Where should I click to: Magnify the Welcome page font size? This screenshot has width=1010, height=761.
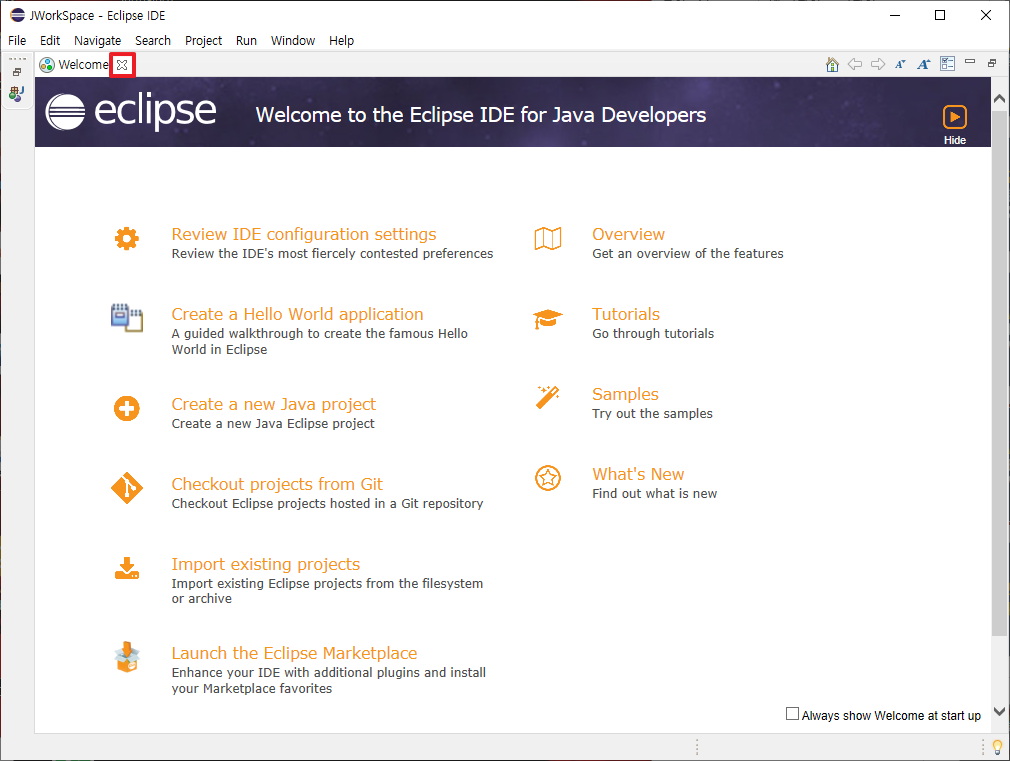pyautogui.click(x=924, y=64)
